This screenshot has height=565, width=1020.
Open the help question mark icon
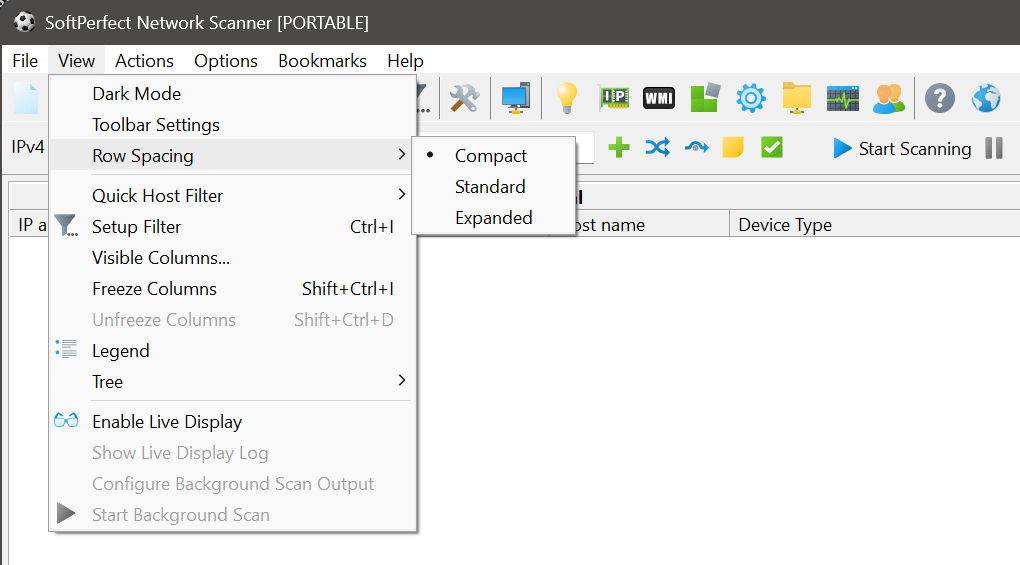pos(940,99)
